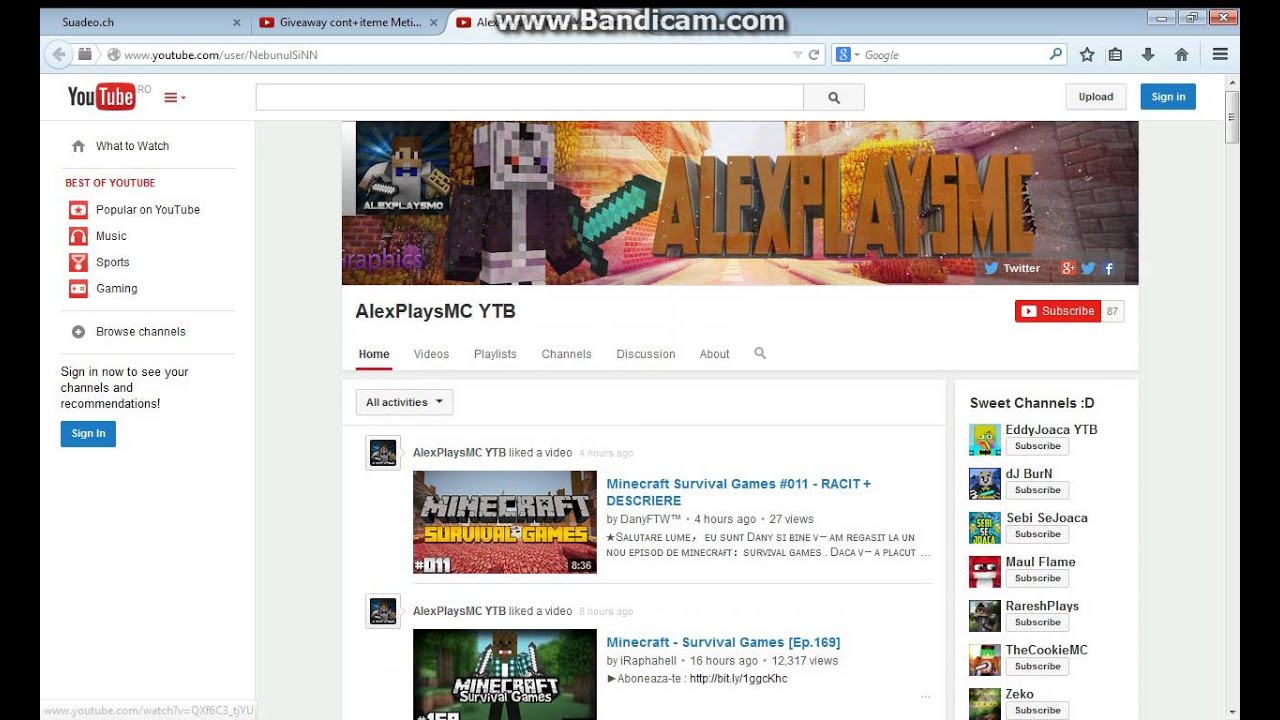Subscribe to TheCookieMC
This screenshot has height=720, width=1280.
point(1037,666)
